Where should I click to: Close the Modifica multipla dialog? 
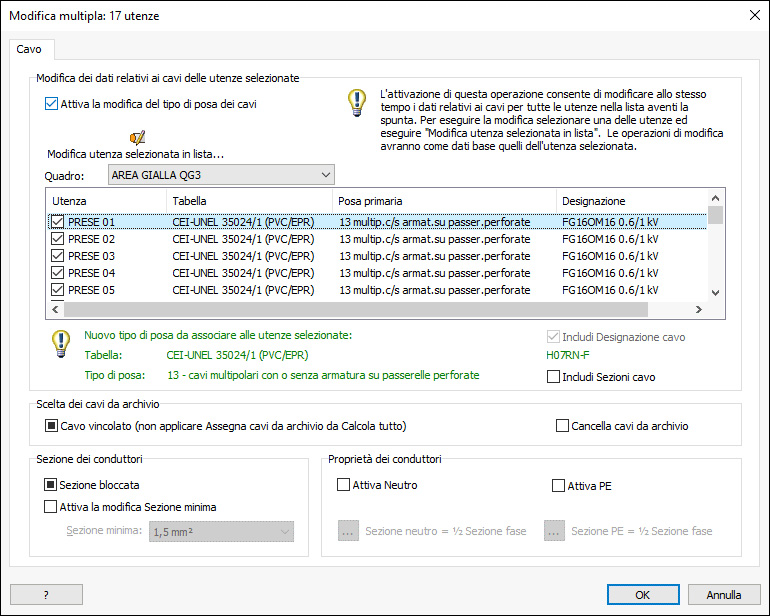(x=755, y=16)
